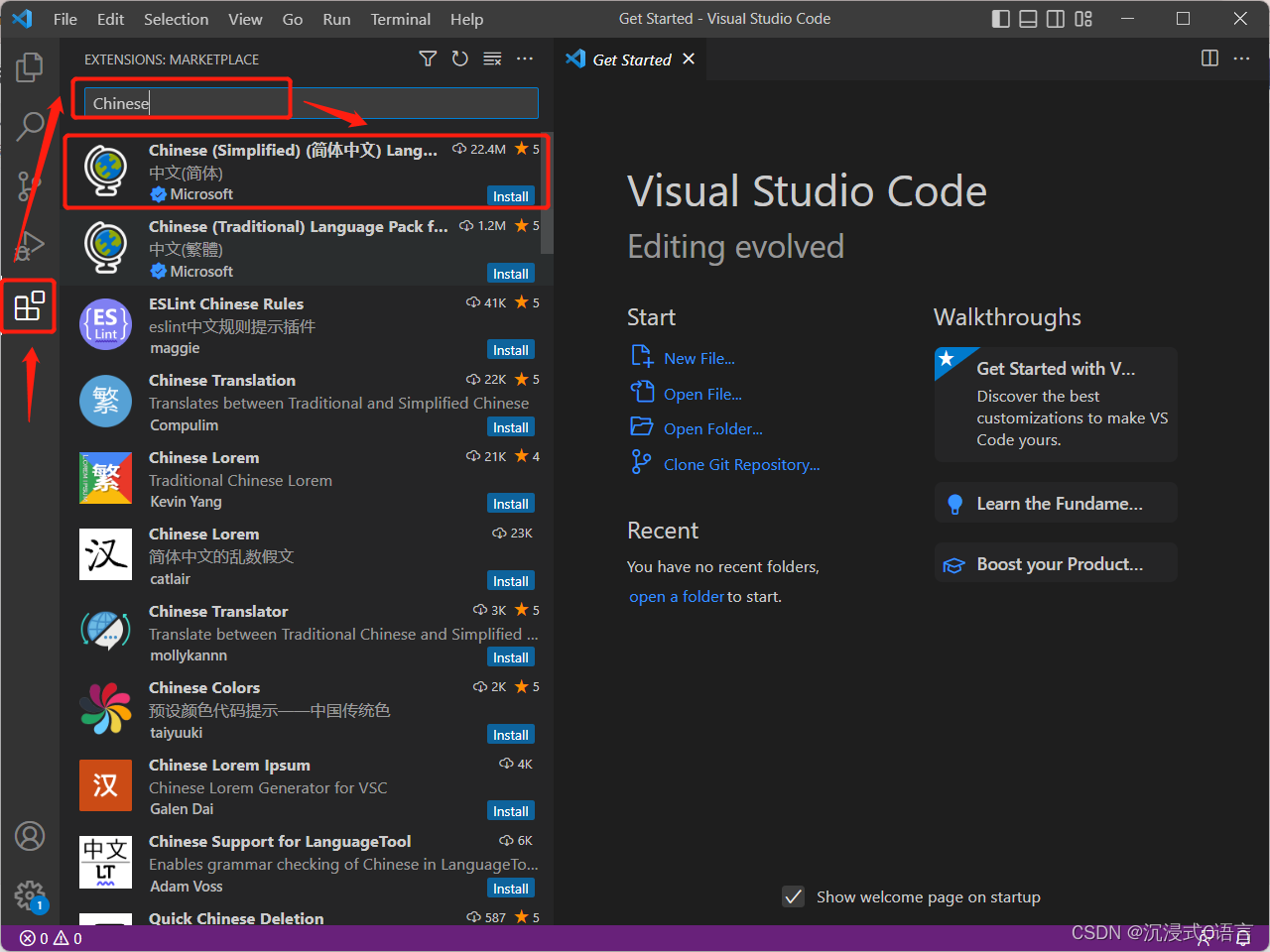Select Chinese Colors pinwheel icon

[x=106, y=708]
